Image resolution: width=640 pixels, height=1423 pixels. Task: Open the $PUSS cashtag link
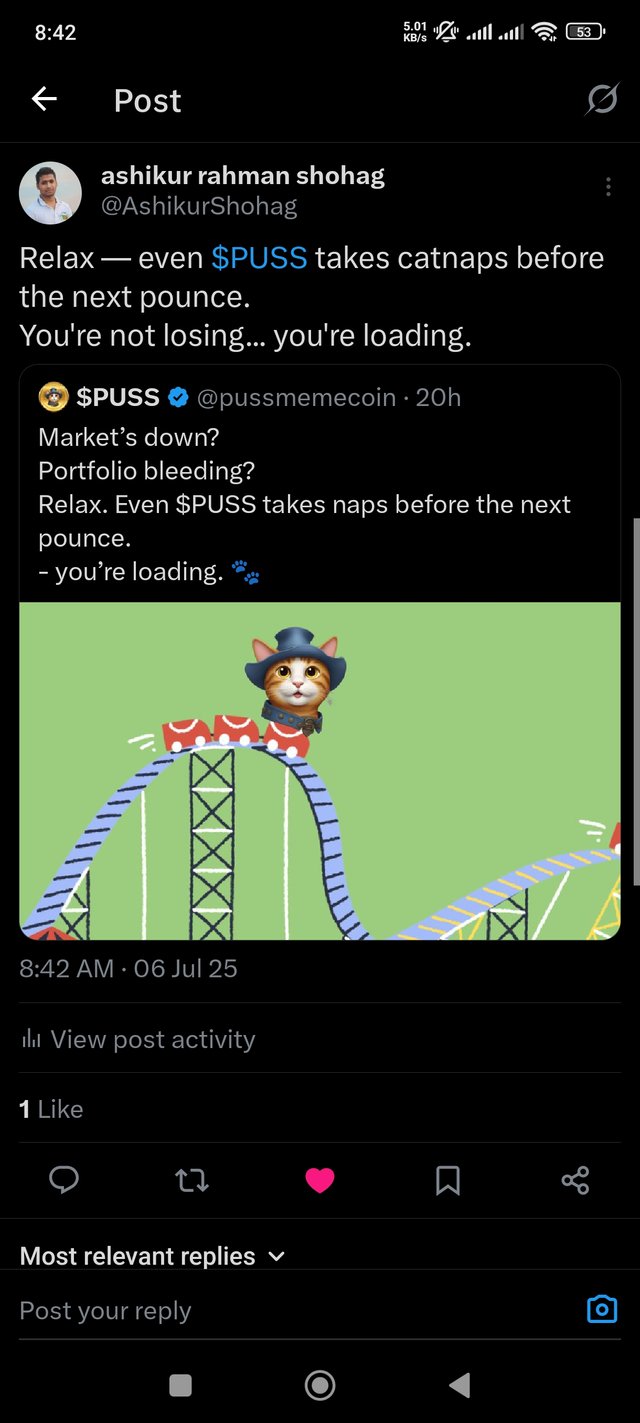(259, 258)
